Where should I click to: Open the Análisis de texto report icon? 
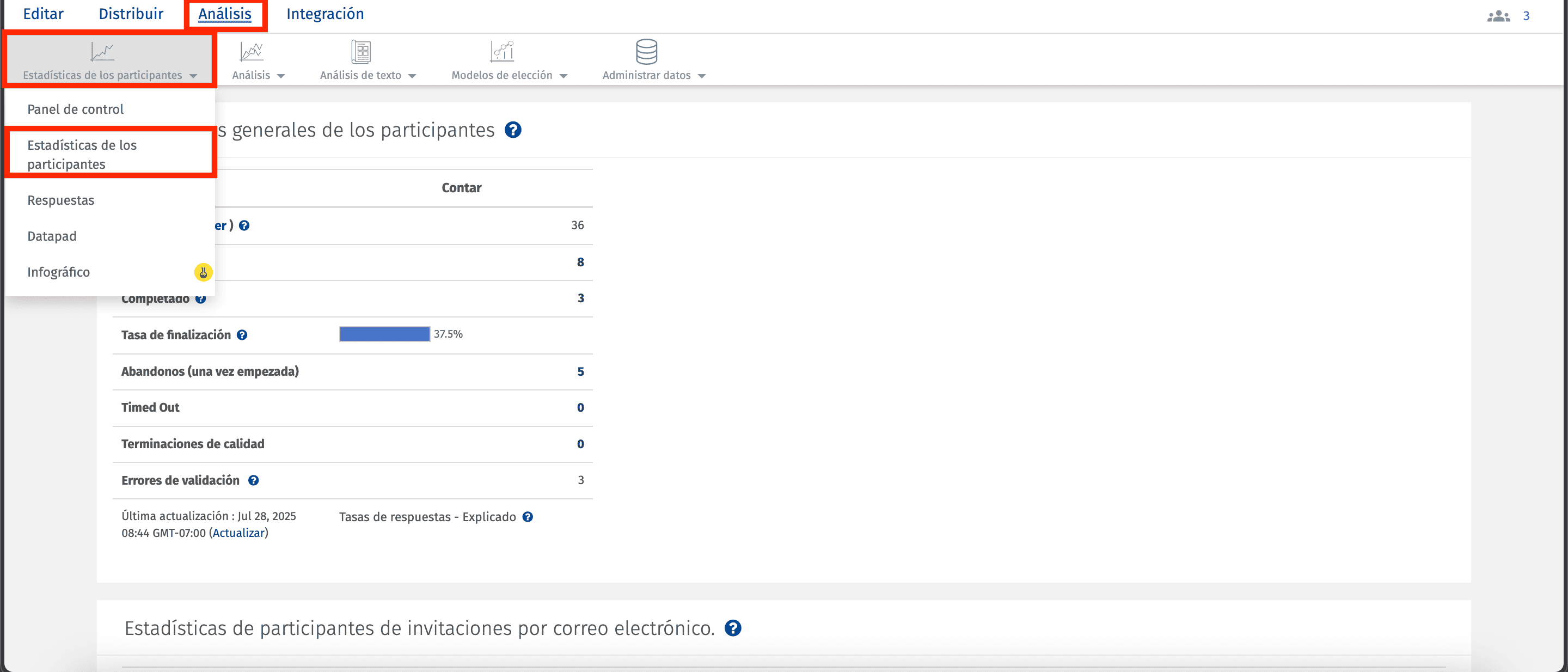(x=360, y=51)
